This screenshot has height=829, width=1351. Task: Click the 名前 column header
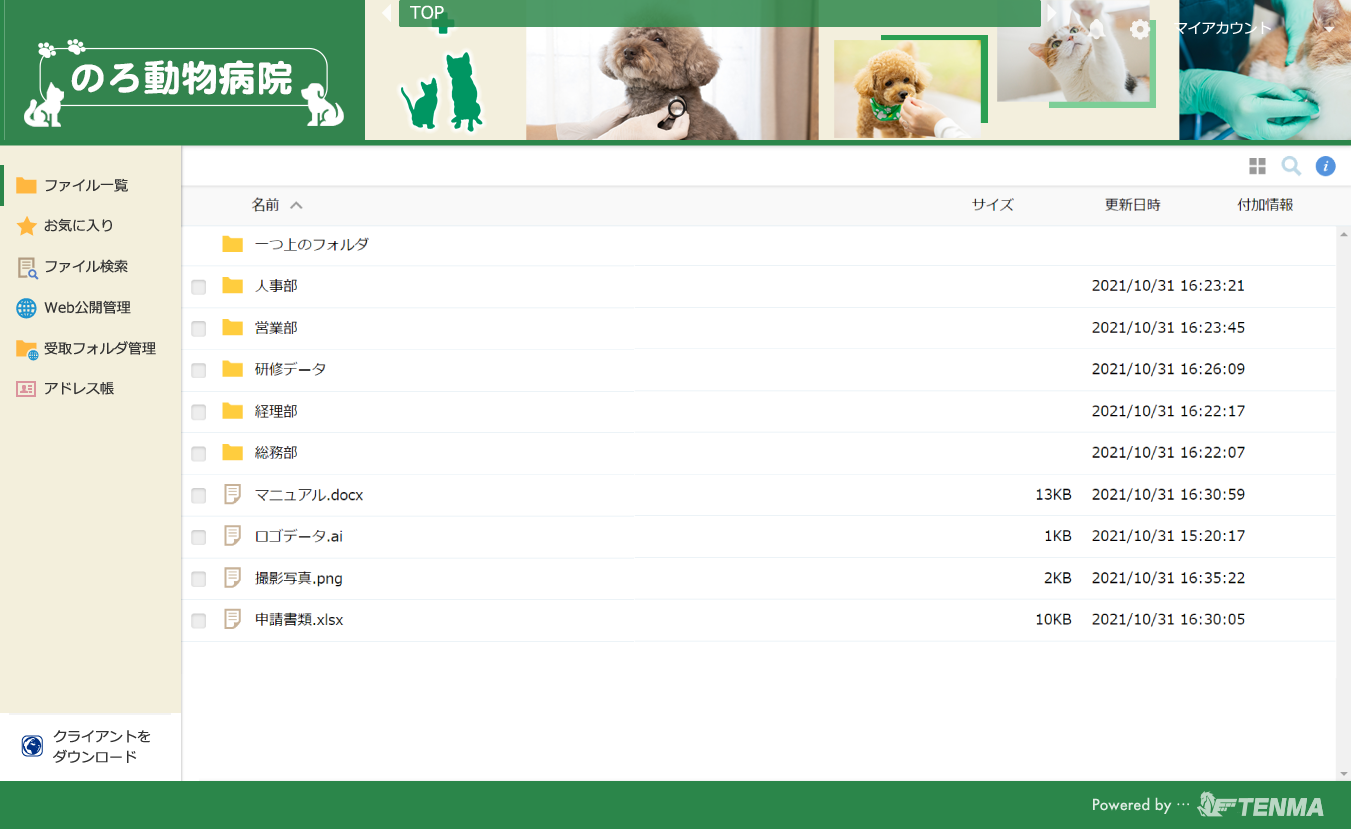tap(266, 205)
